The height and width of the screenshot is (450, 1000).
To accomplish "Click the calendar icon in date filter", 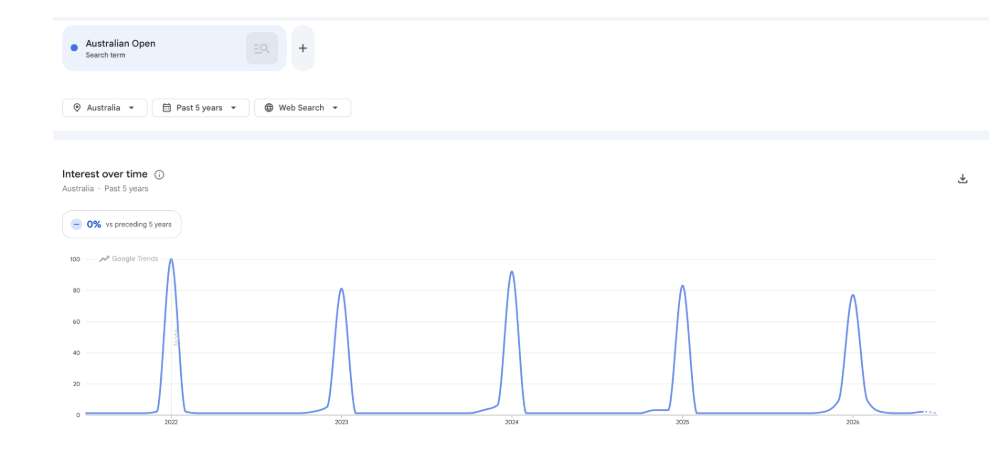I will point(167,108).
